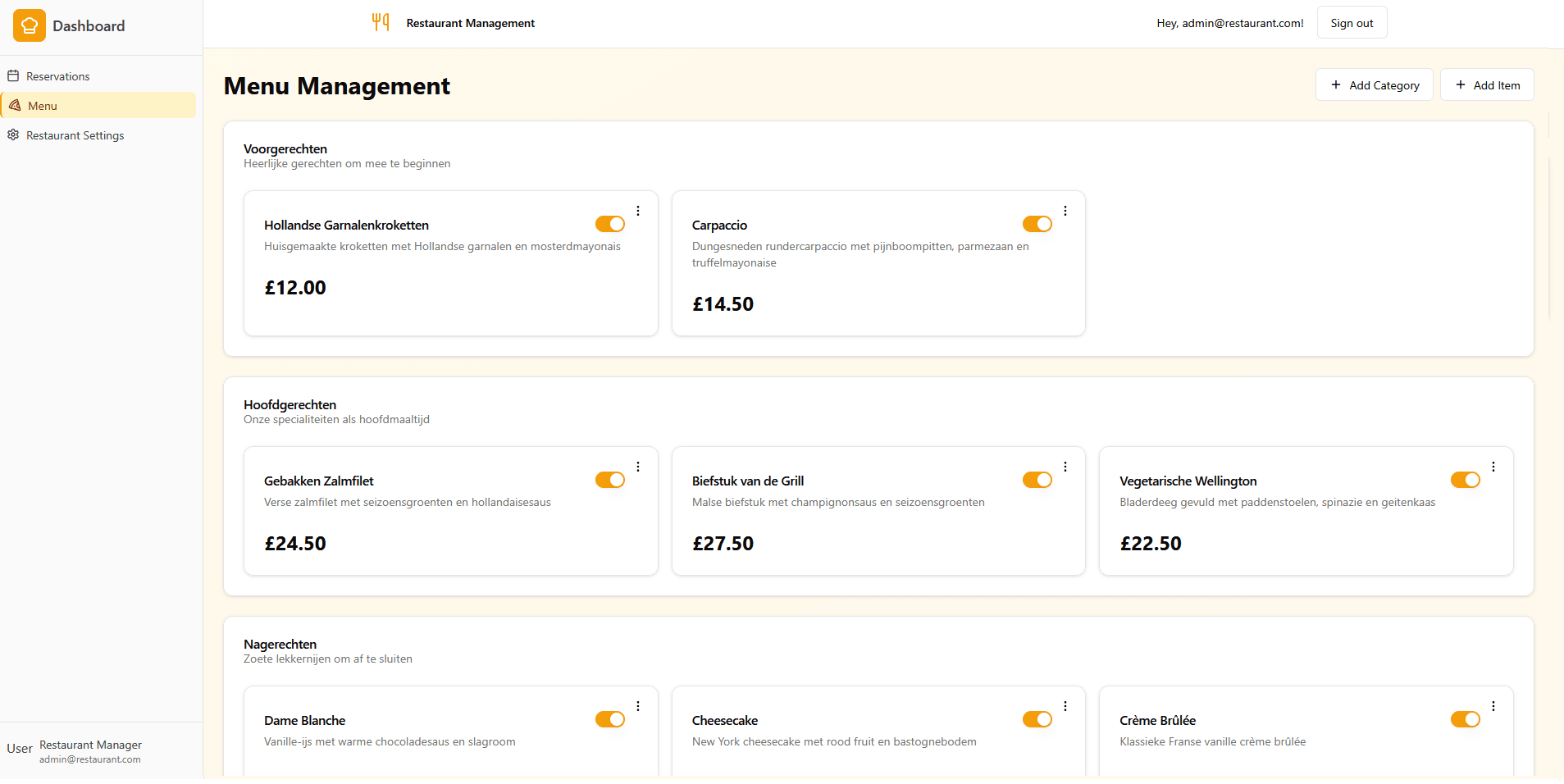Click the kebab icon on Dame Blanche card
The height and width of the screenshot is (784, 1564).
coord(637,706)
